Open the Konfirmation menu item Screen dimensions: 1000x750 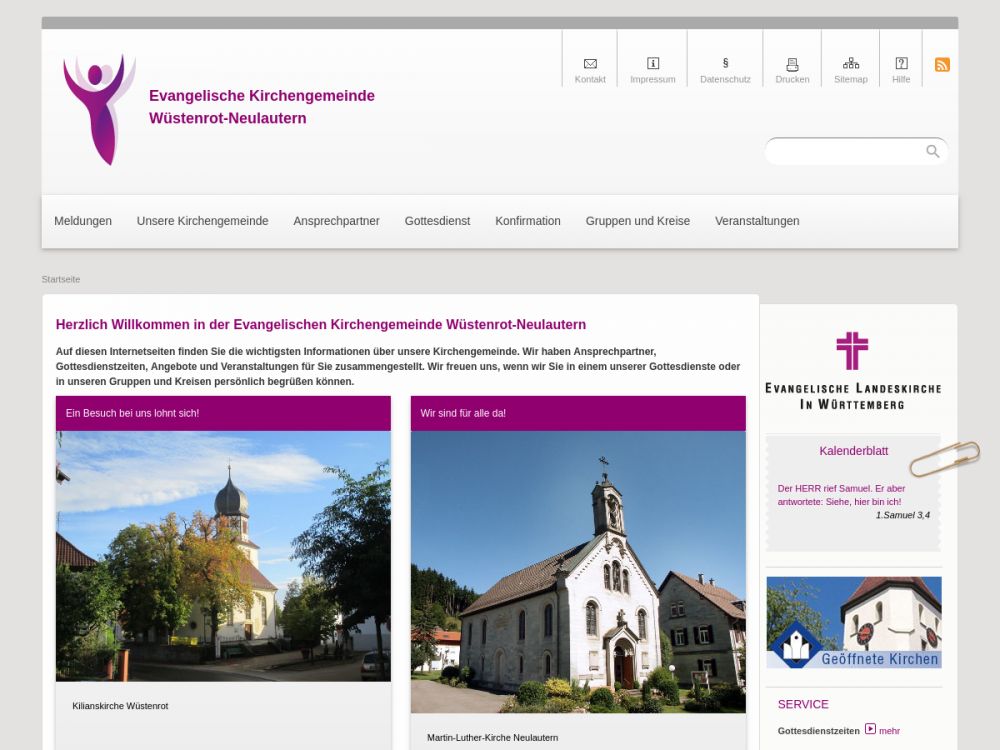528,221
